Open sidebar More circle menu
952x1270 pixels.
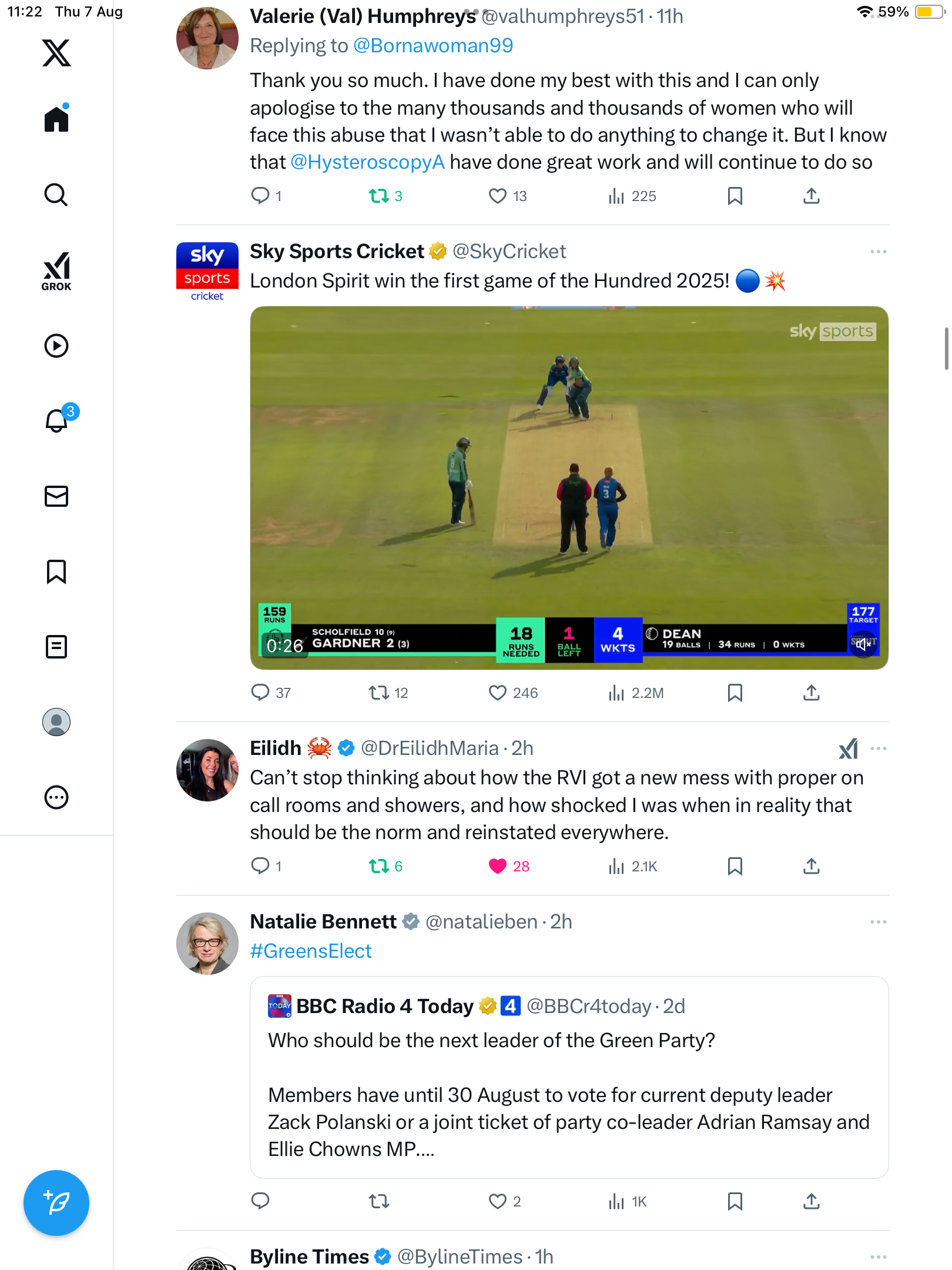(56, 797)
